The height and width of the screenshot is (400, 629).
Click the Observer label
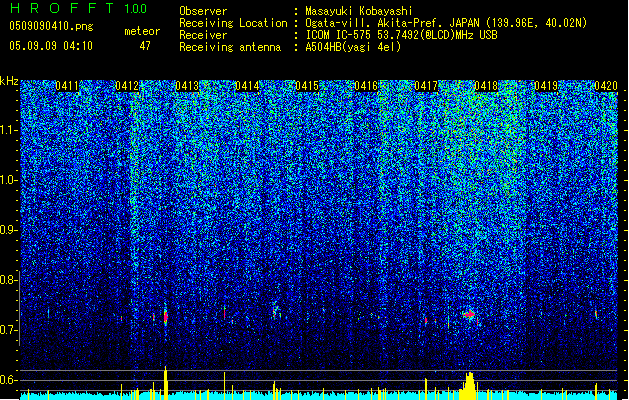(x=203, y=11)
